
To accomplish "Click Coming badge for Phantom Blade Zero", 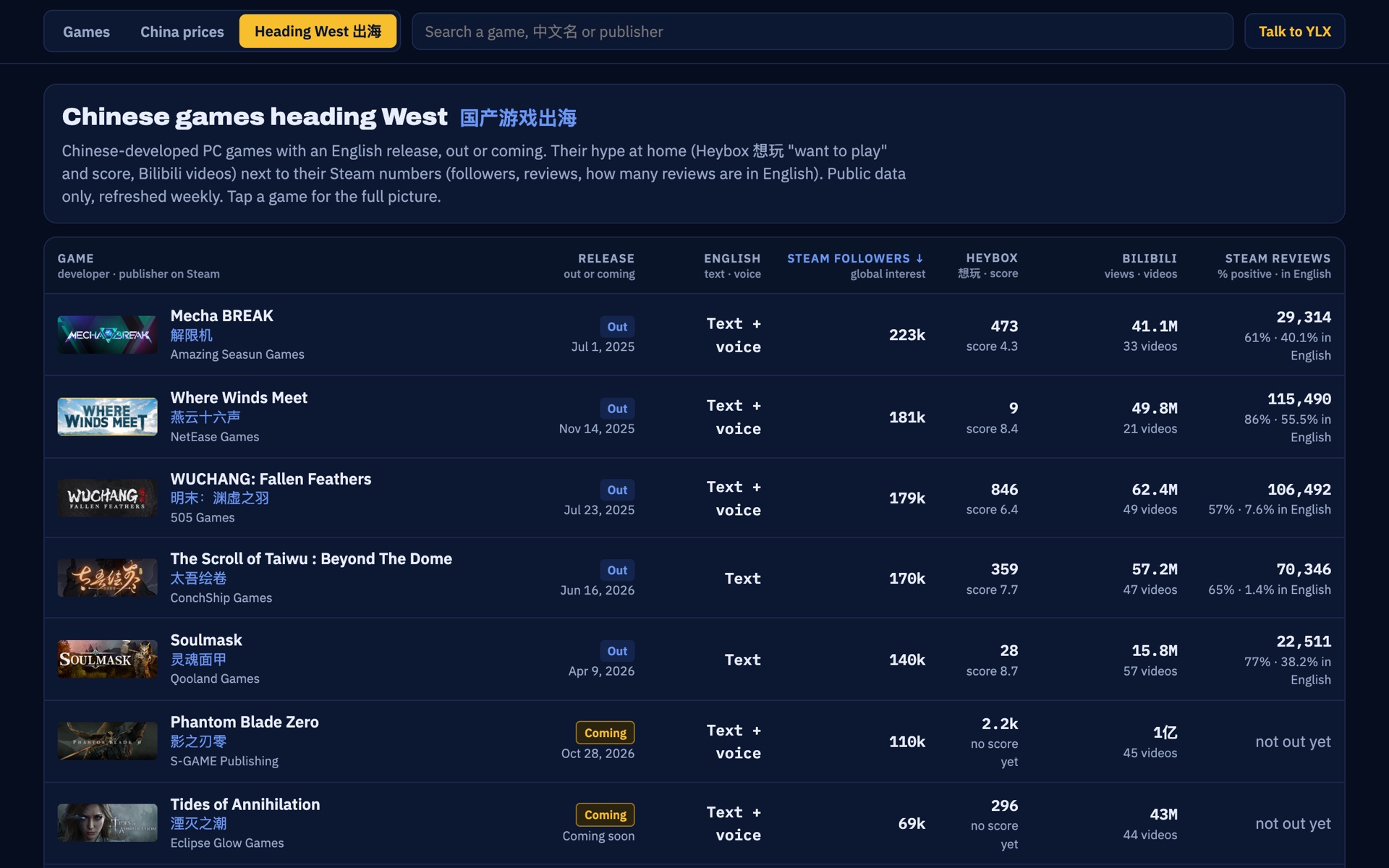I will click(605, 733).
